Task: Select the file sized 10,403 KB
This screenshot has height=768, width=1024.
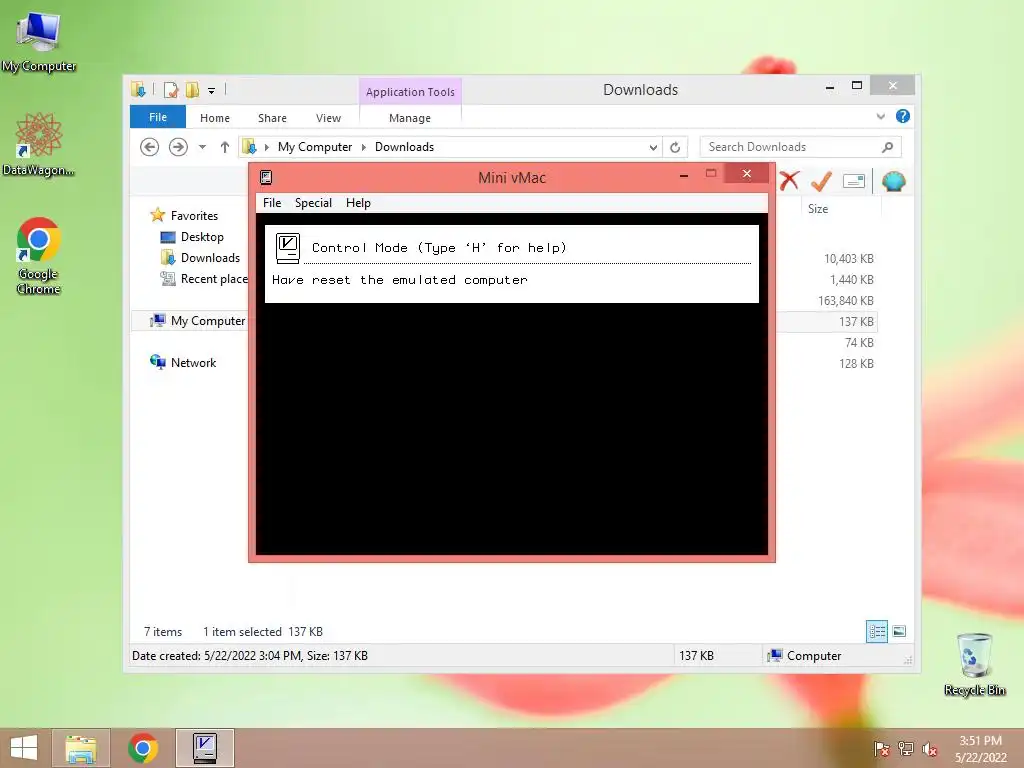Action: [848, 259]
